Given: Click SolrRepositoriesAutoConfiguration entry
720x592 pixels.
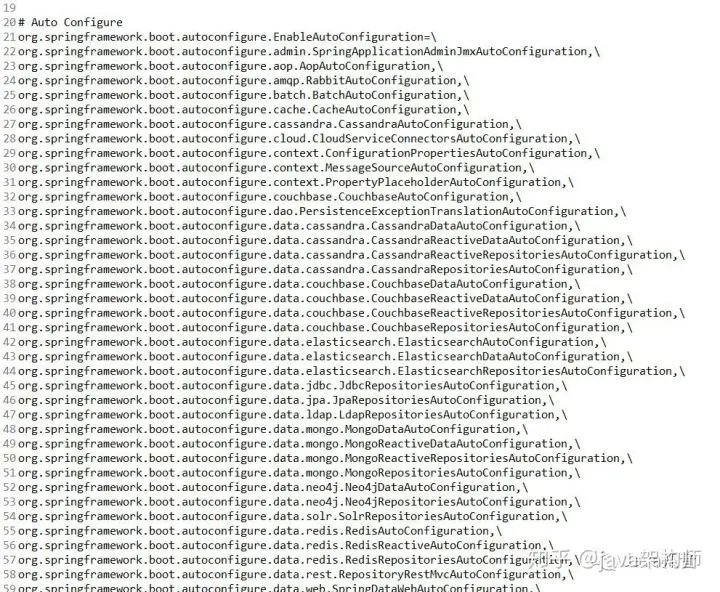Looking at the screenshot, I should tap(446, 516).
